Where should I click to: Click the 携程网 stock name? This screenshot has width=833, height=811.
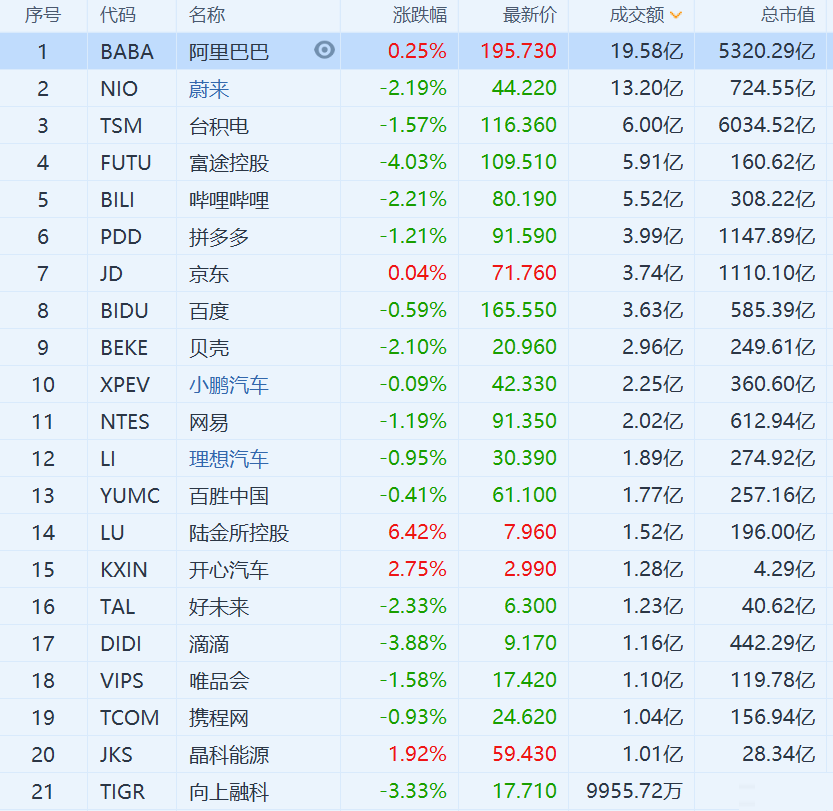(219, 718)
